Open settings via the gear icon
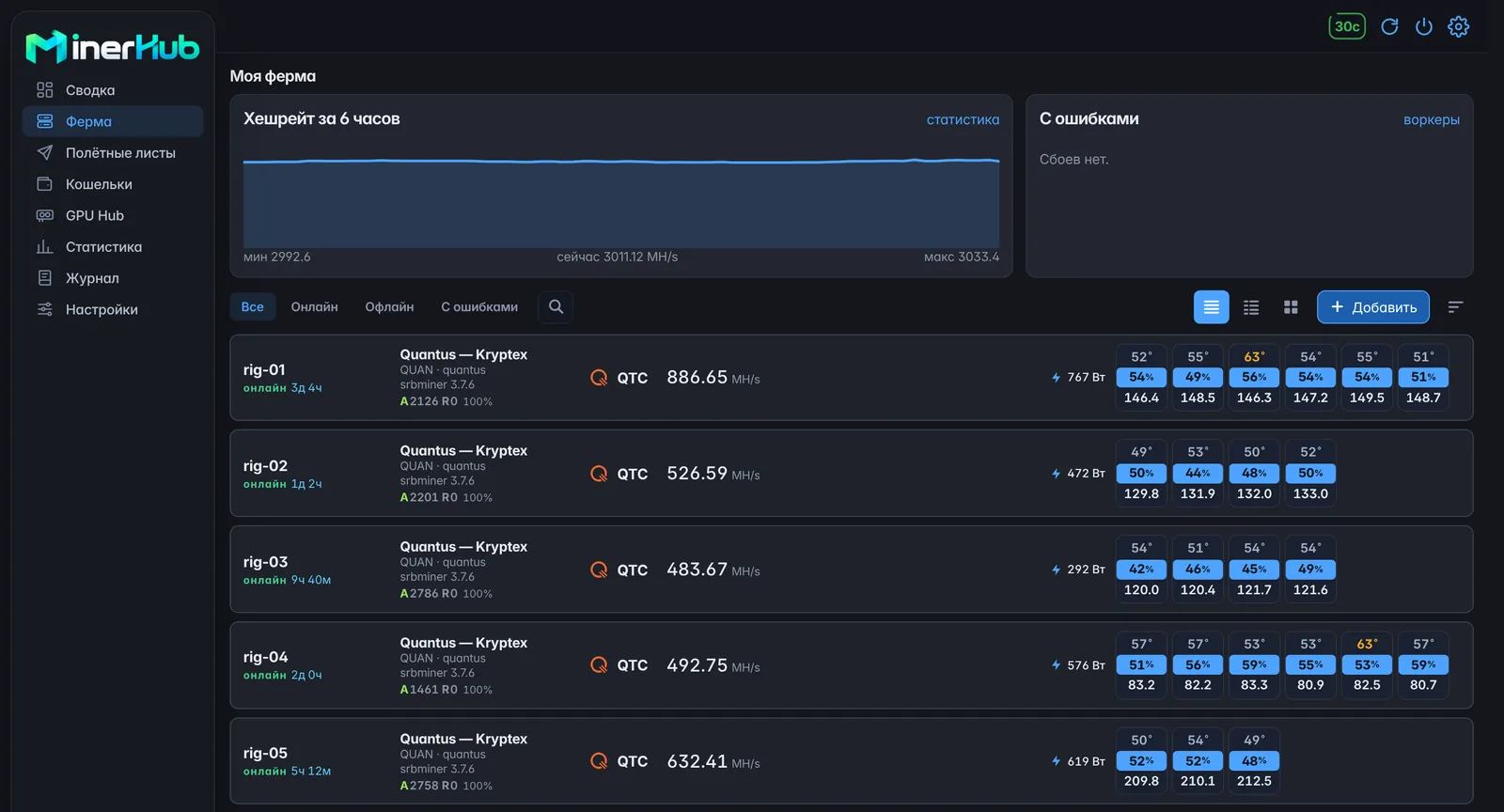 coord(1458,26)
